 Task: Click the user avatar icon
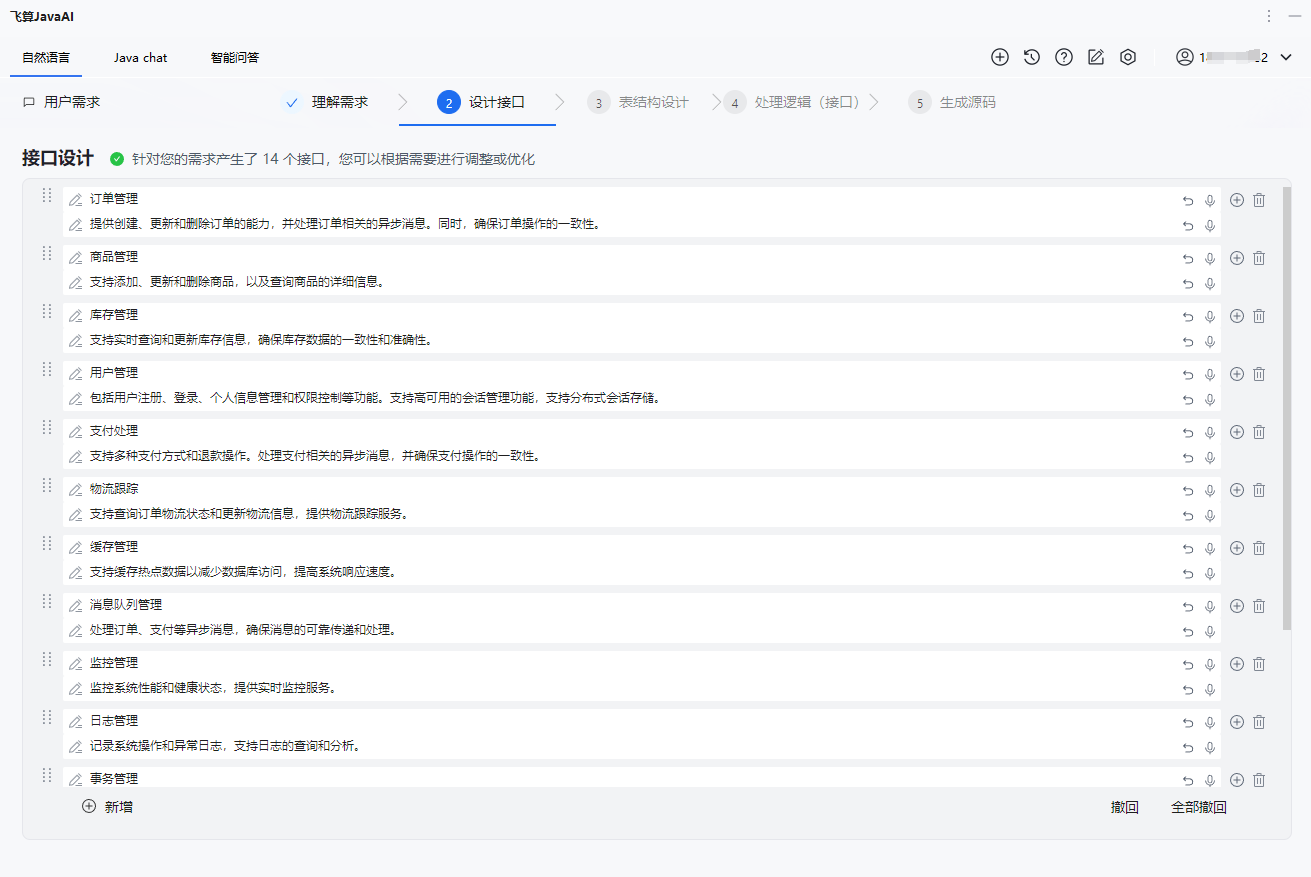pyautogui.click(x=1185, y=57)
